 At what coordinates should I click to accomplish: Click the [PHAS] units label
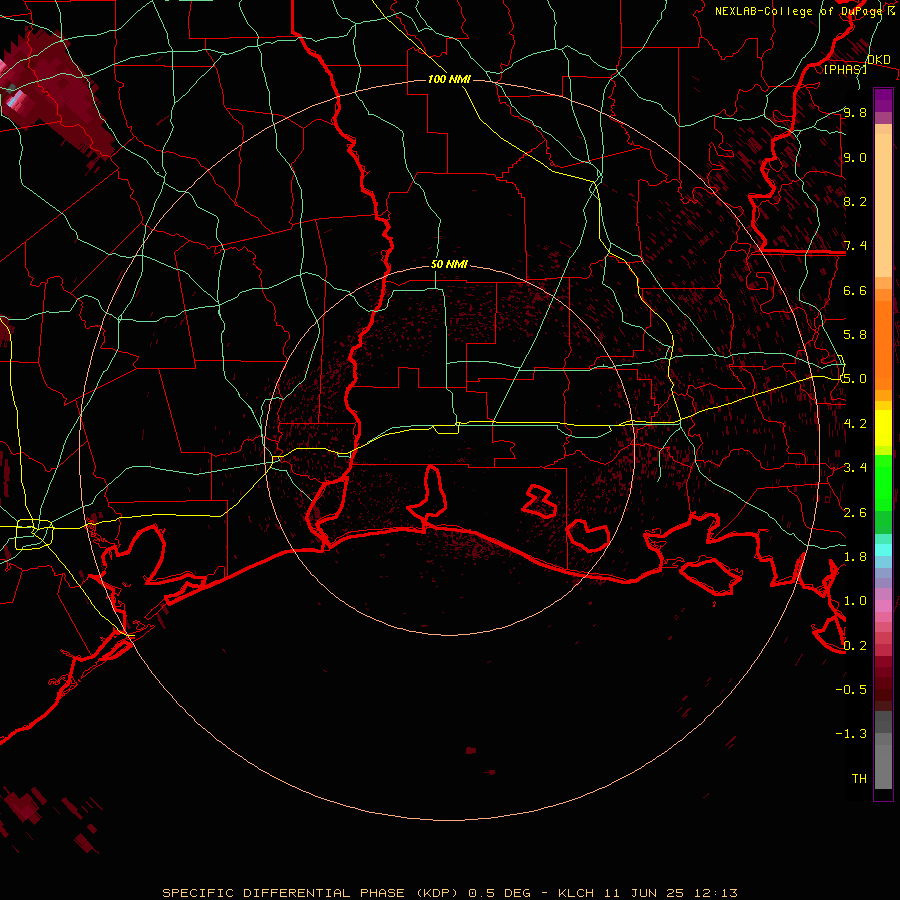pyautogui.click(x=845, y=69)
